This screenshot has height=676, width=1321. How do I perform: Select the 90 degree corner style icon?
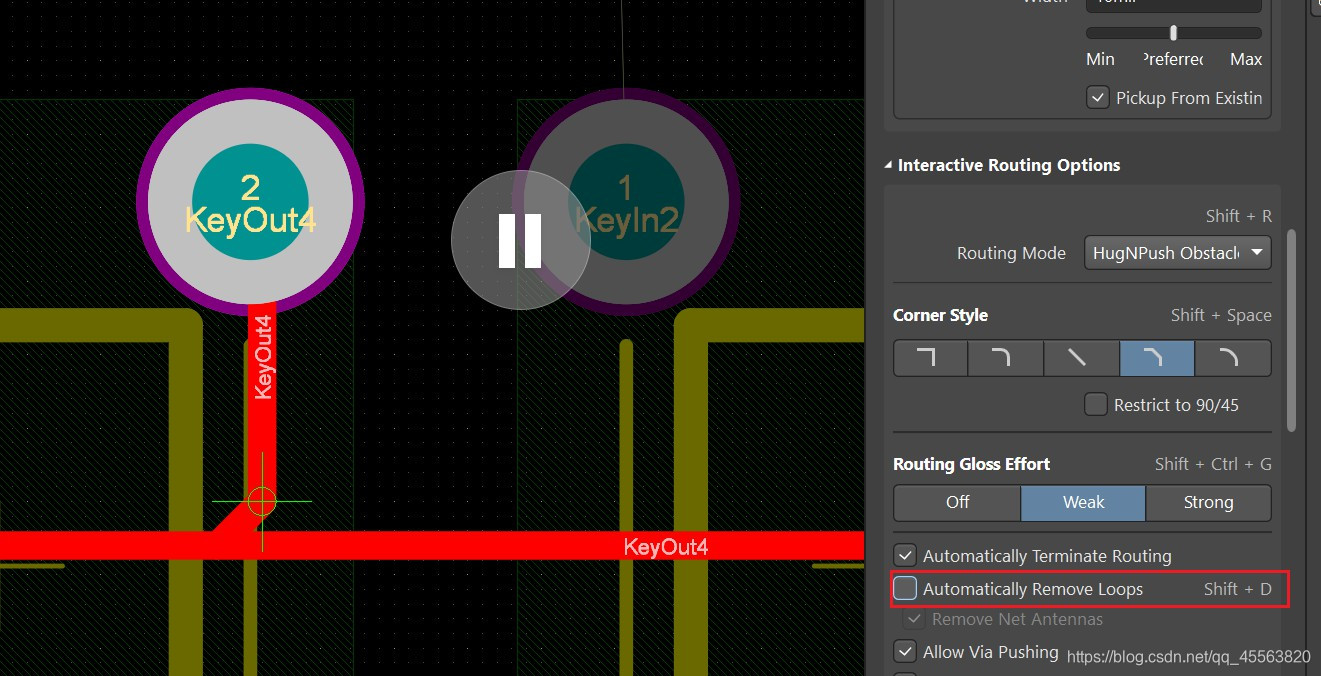[930, 358]
